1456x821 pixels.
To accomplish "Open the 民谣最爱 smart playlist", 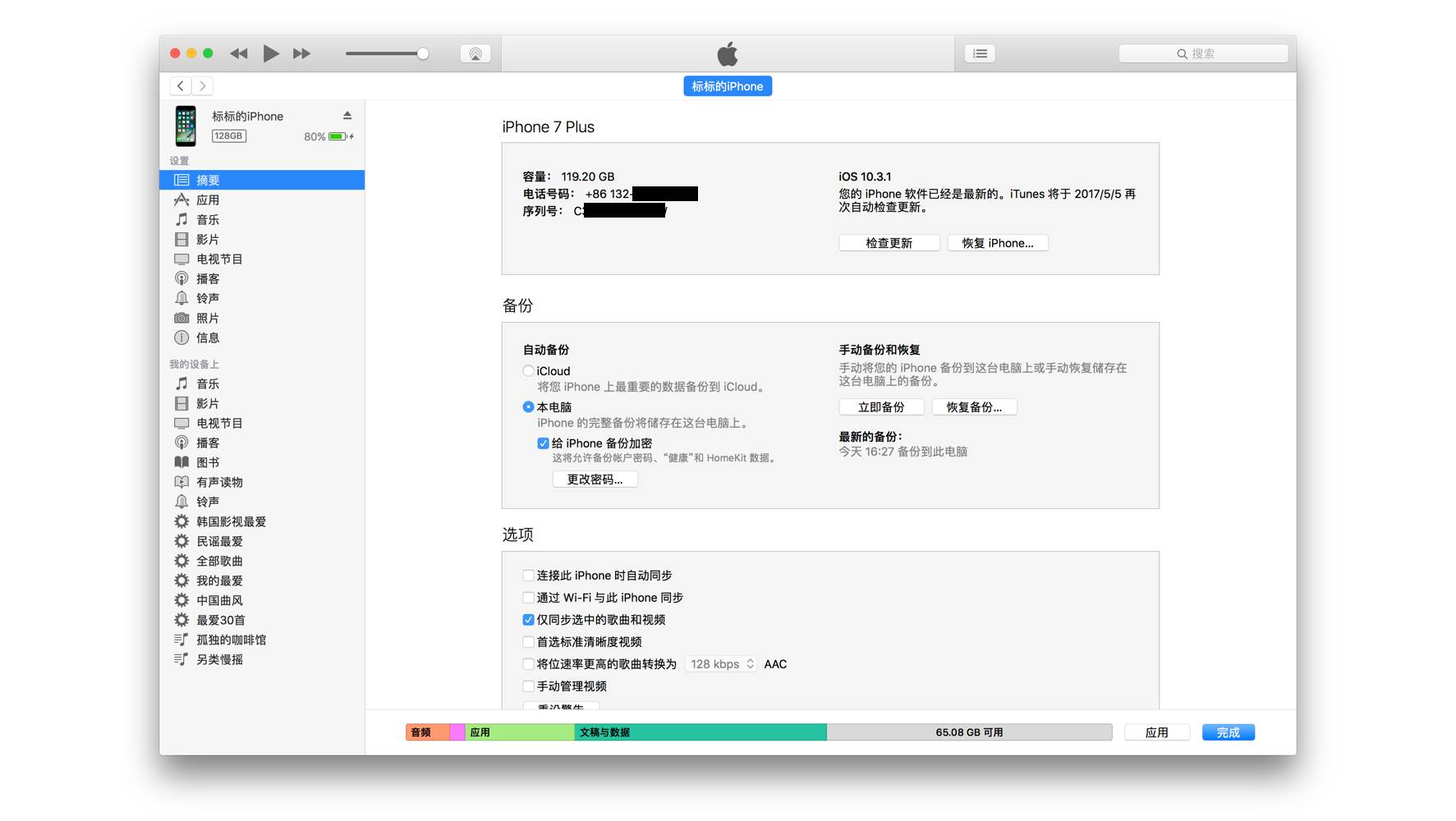I will coord(262,541).
